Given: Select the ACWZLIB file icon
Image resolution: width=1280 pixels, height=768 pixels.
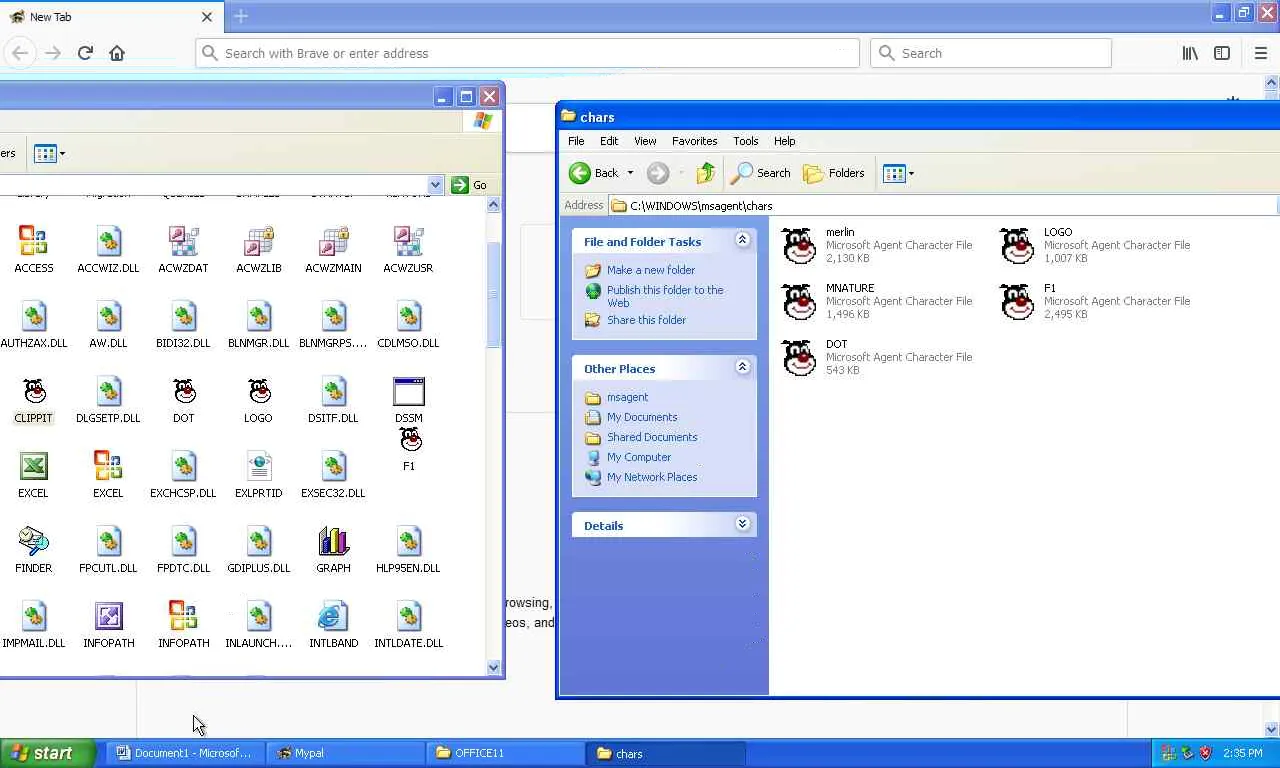Looking at the screenshot, I should click(258, 241).
